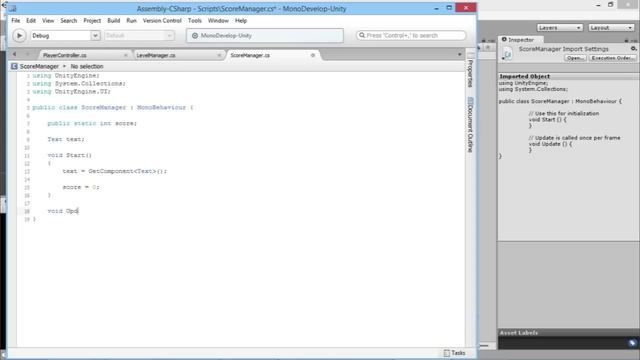Click line number 18 in the gutter
The width and height of the screenshot is (640, 360).
[27, 211]
